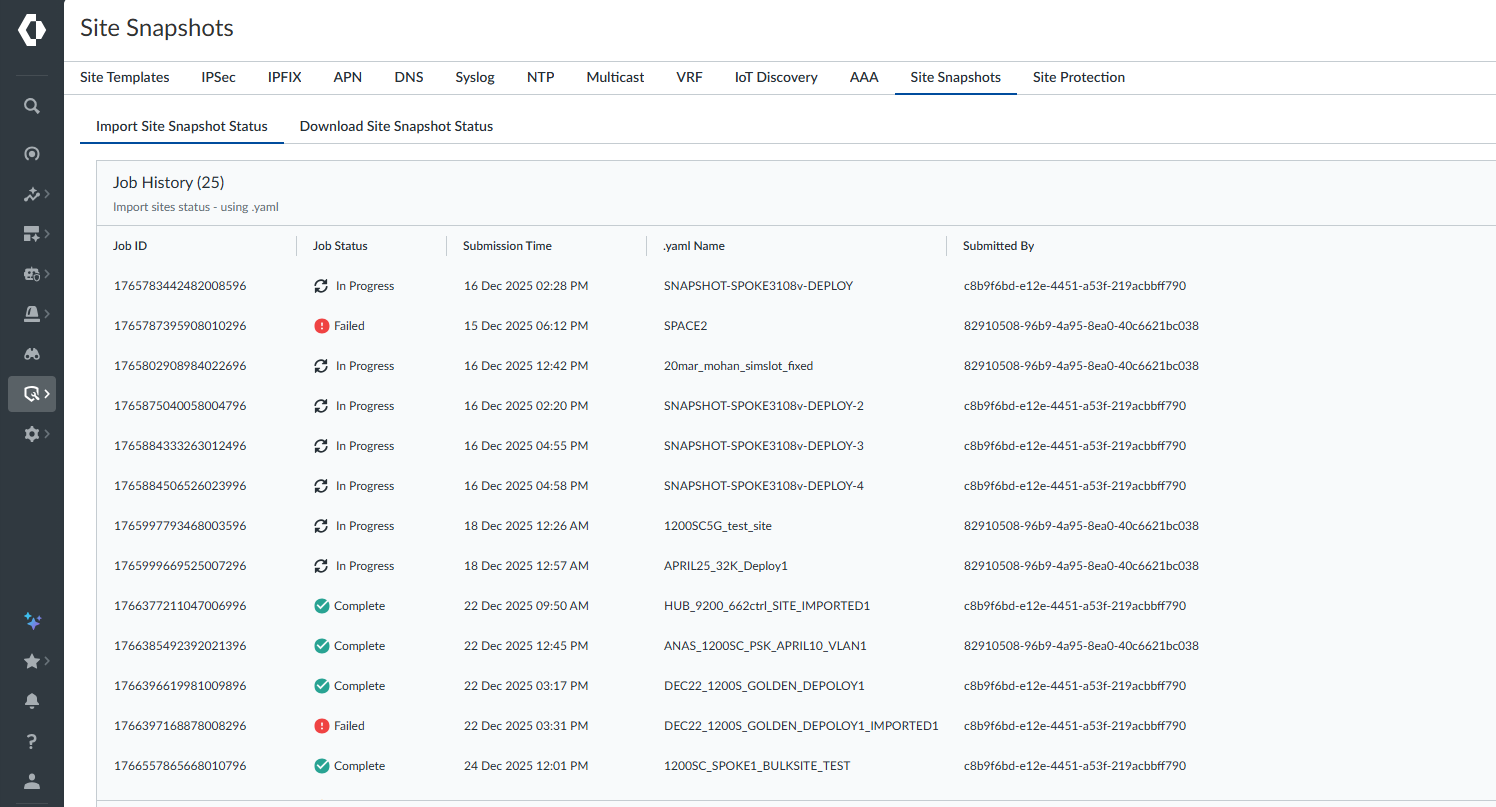Click the Submission Time column header

coord(507,246)
